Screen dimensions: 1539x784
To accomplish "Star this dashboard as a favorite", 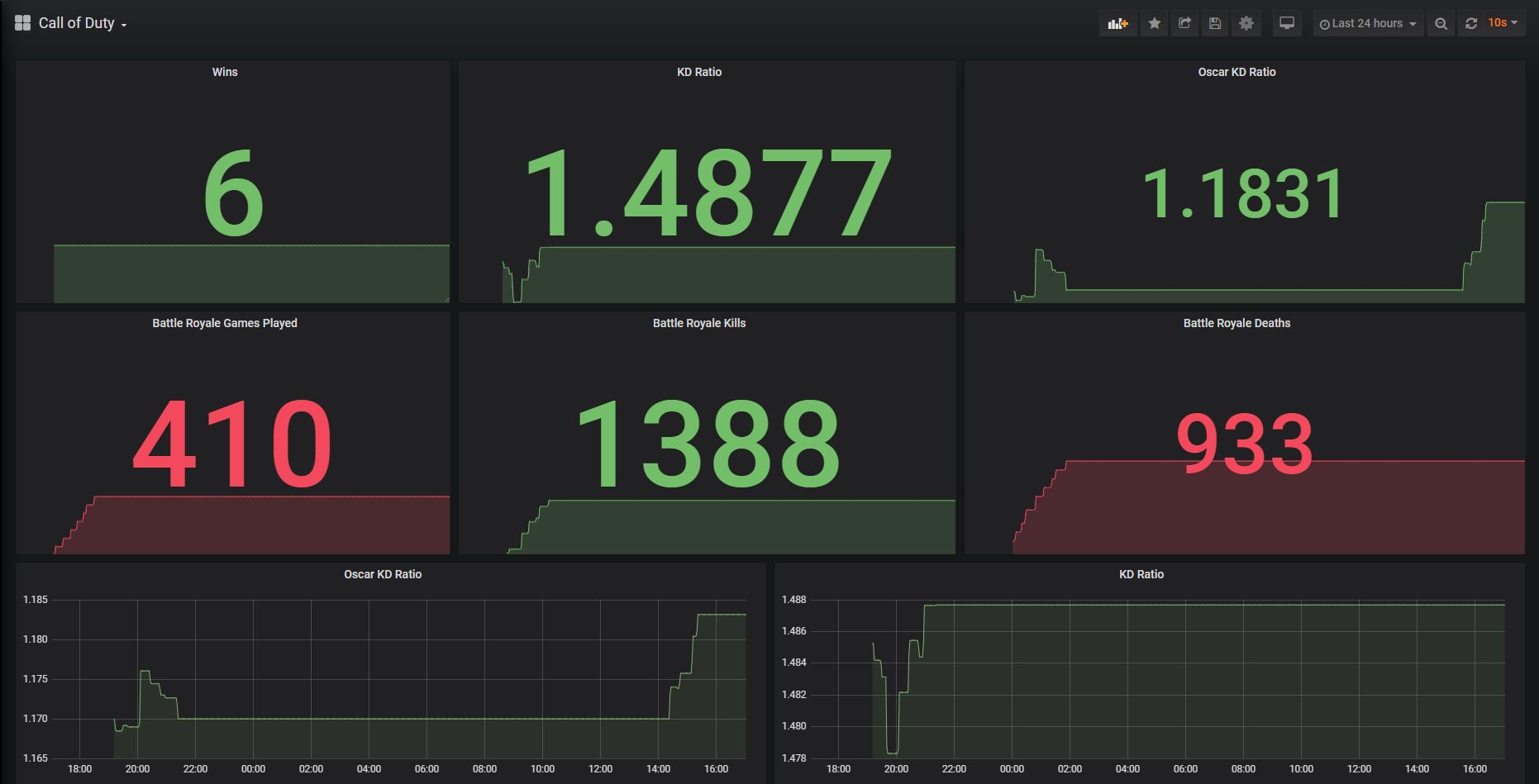I will 1154,23.
